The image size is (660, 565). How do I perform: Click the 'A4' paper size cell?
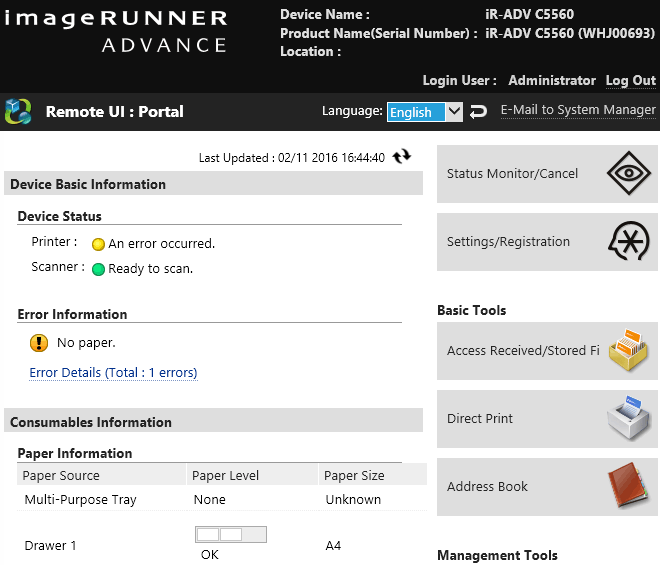pyautogui.click(x=333, y=546)
